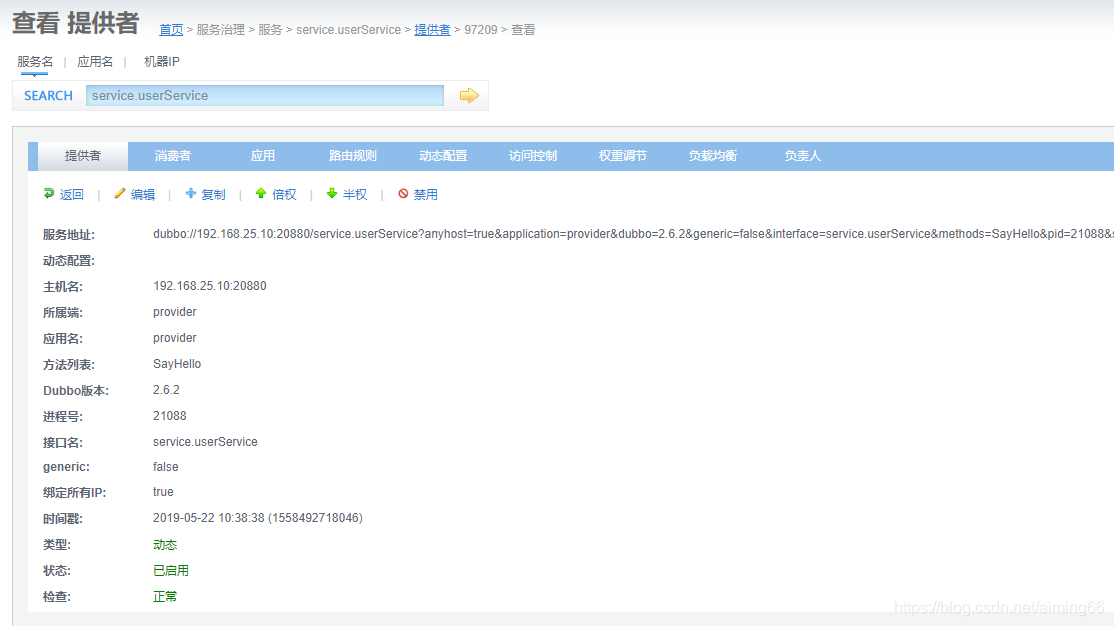The width and height of the screenshot is (1114, 626).
Task: Switch to the 应用 tab
Action: click(262, 156)
